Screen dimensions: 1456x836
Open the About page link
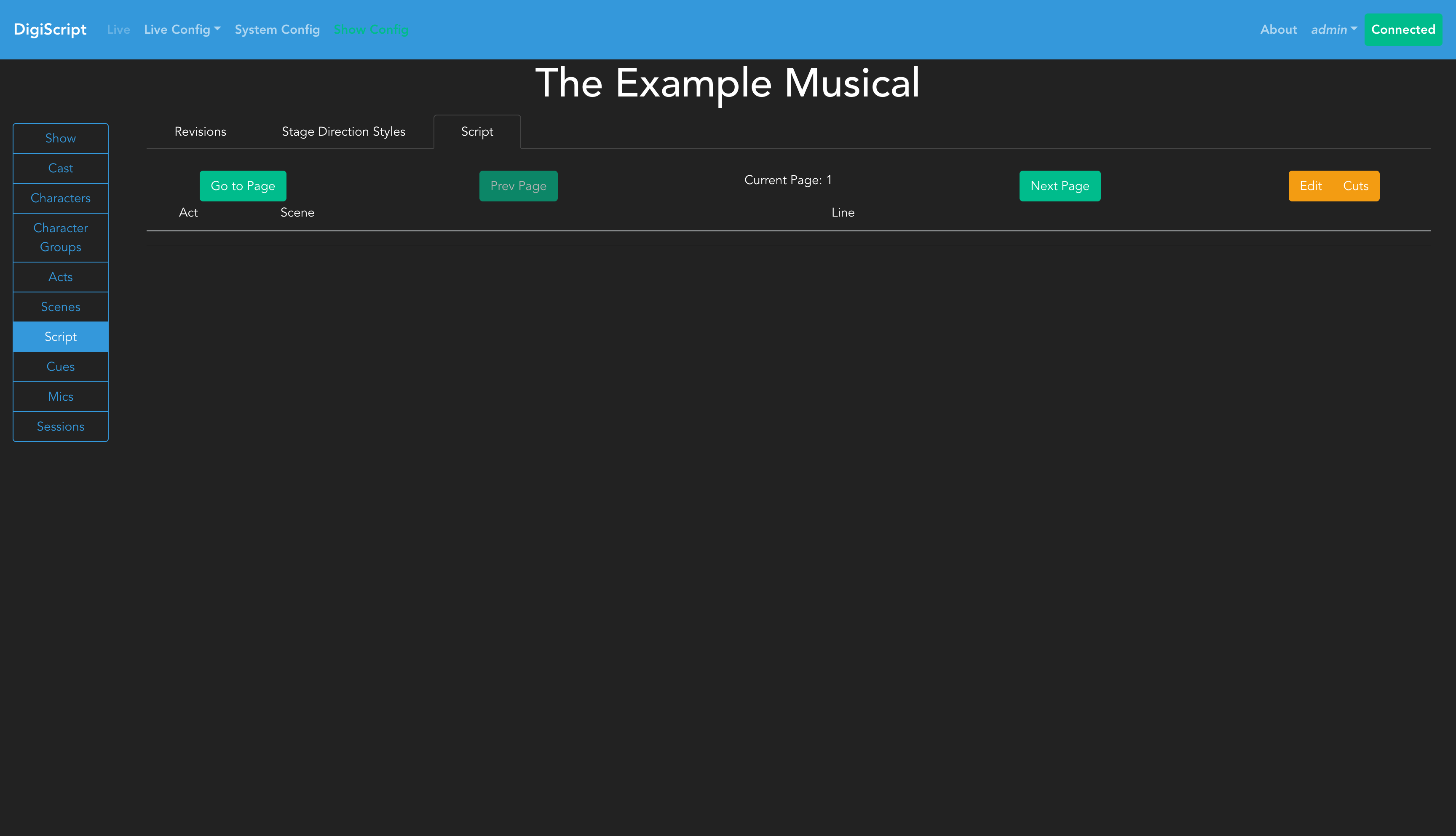coord(1278,29)
